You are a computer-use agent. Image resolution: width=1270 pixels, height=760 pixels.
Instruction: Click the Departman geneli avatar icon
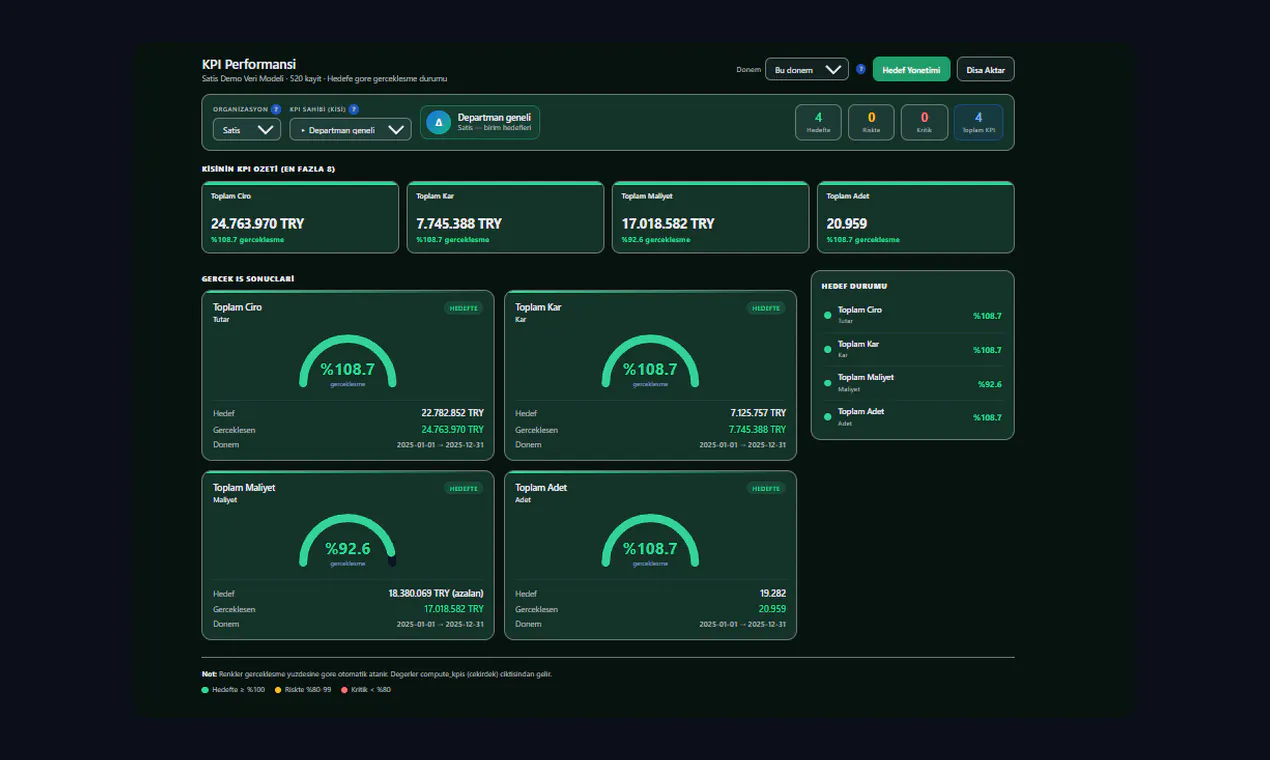point(437,122)
